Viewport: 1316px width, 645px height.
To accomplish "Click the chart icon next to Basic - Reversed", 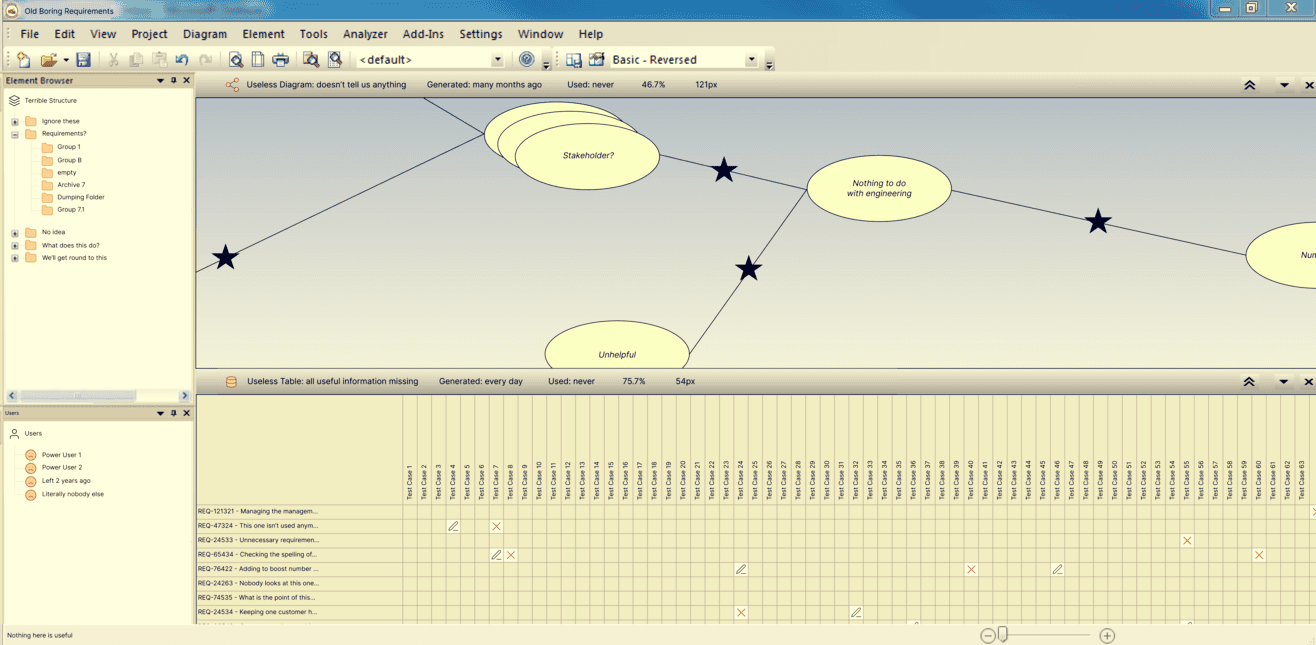I will [597, 60].
